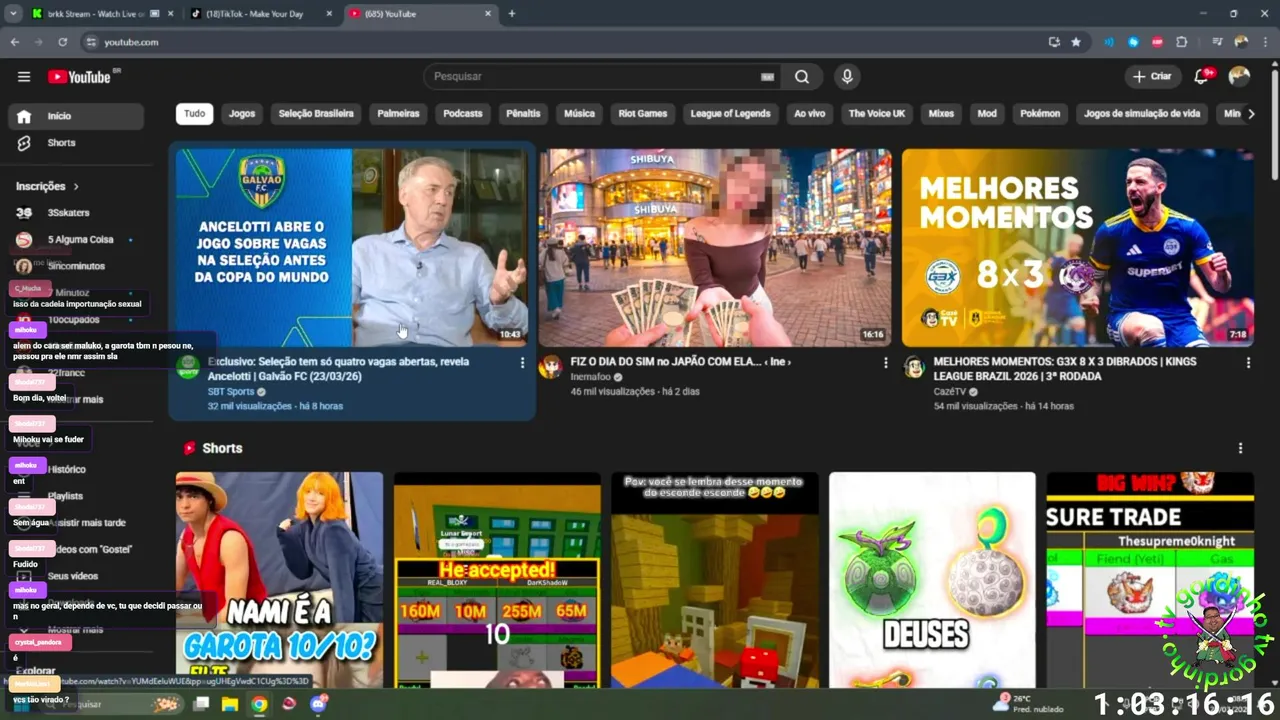This screenshot has height=720, width=1280.
Task: Open options for Japão video
Action: coord(885,363)
